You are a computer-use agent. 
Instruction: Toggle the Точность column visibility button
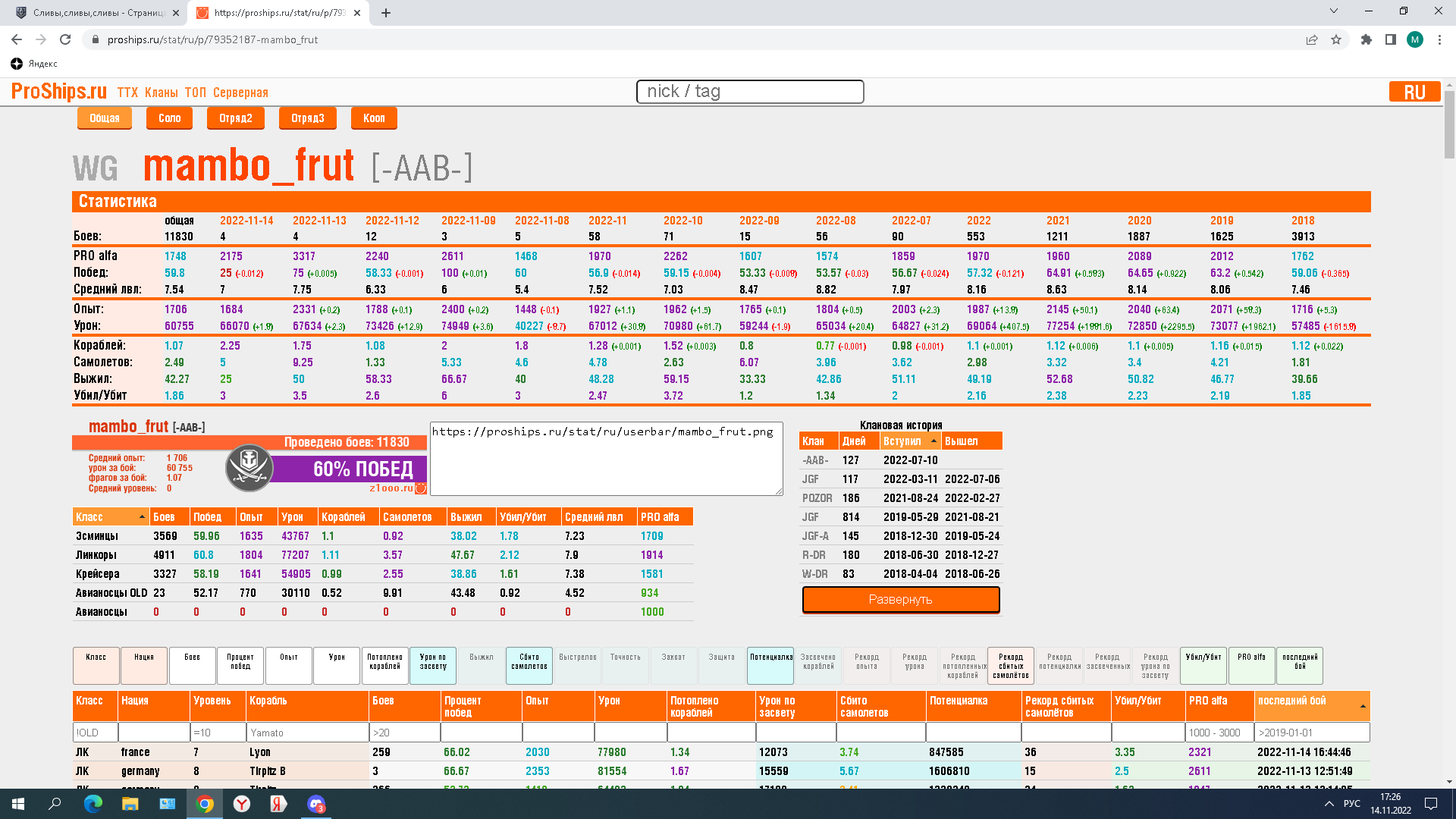click(x=625, y=665)
